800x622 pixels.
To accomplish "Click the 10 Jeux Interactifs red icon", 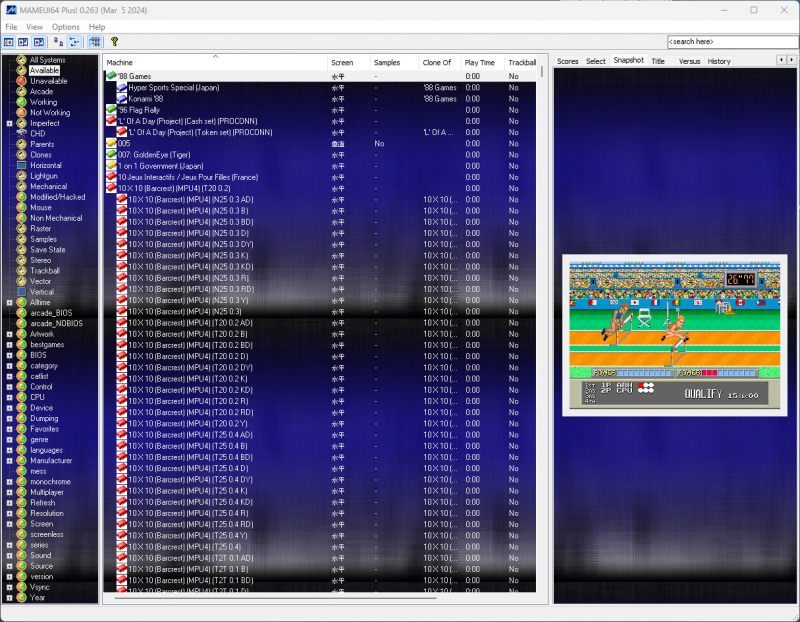I will [111, 177].
